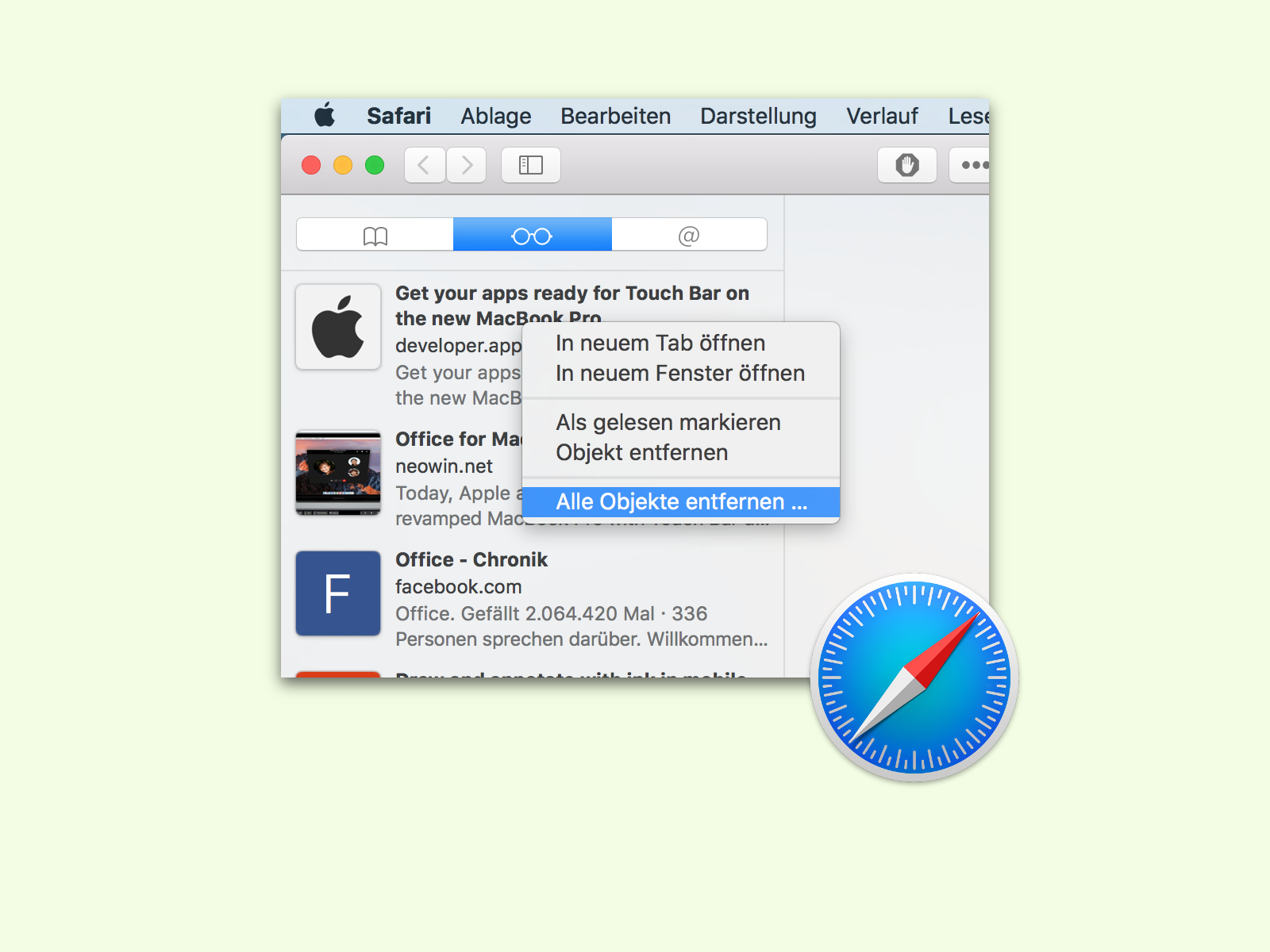Open the Bearbeiten menu
1270x952 pixels.
(x=616, y=116)
